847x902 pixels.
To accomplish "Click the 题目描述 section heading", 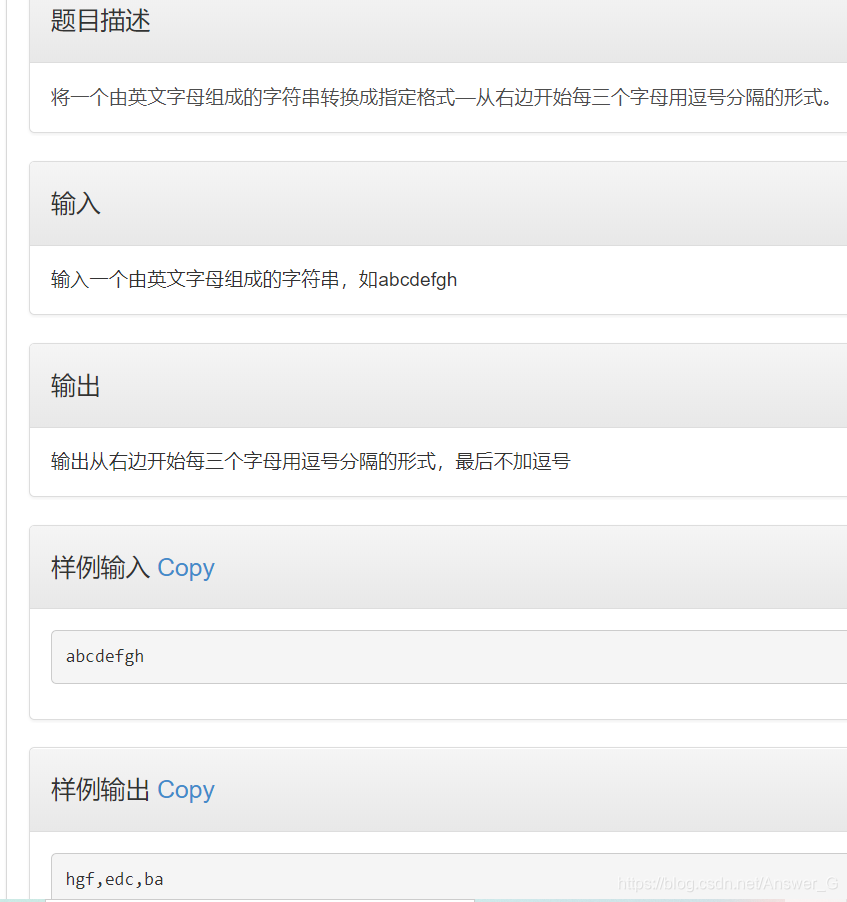I will 101,21.
